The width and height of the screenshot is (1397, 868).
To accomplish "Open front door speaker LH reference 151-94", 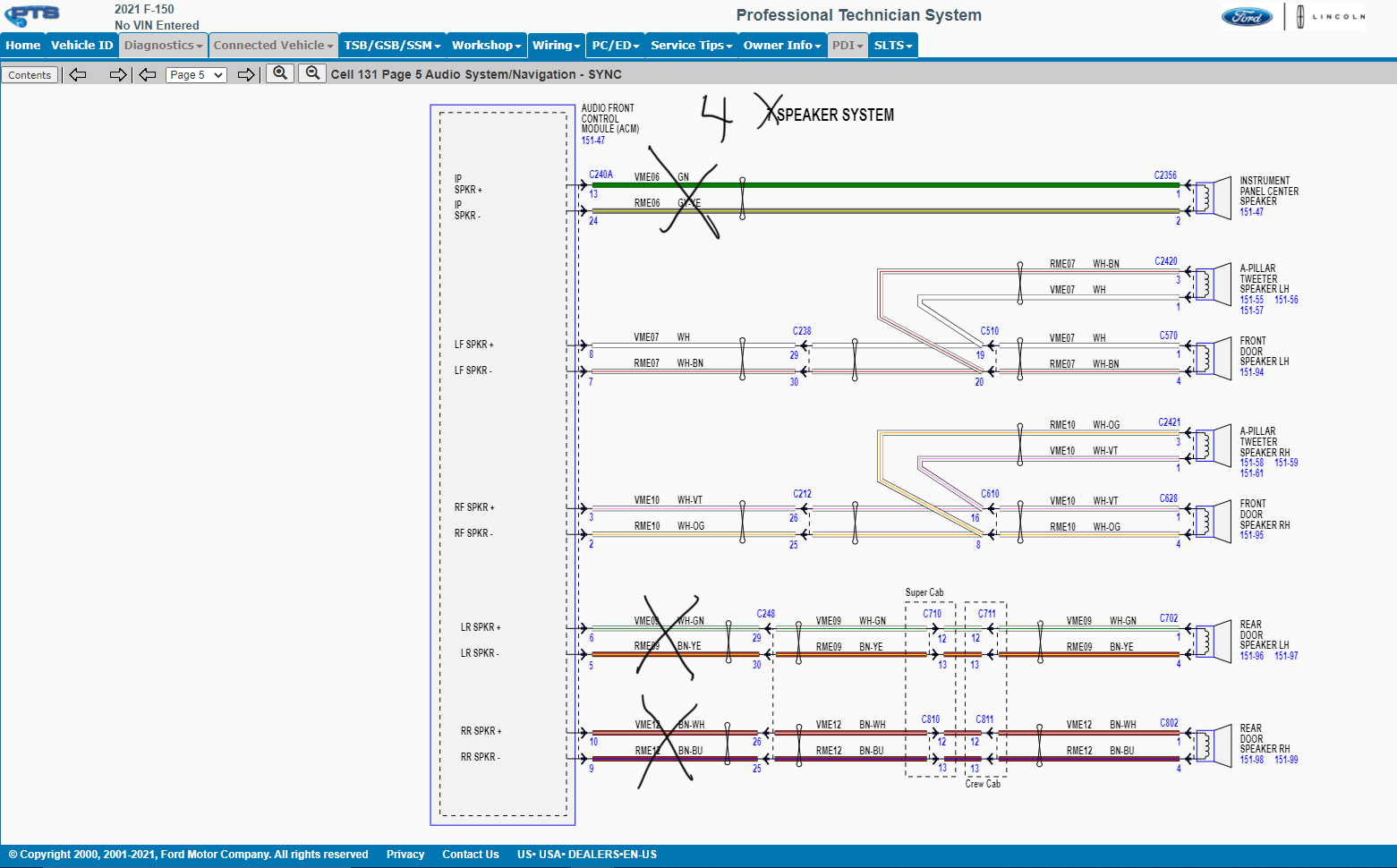I will 1252,372.
